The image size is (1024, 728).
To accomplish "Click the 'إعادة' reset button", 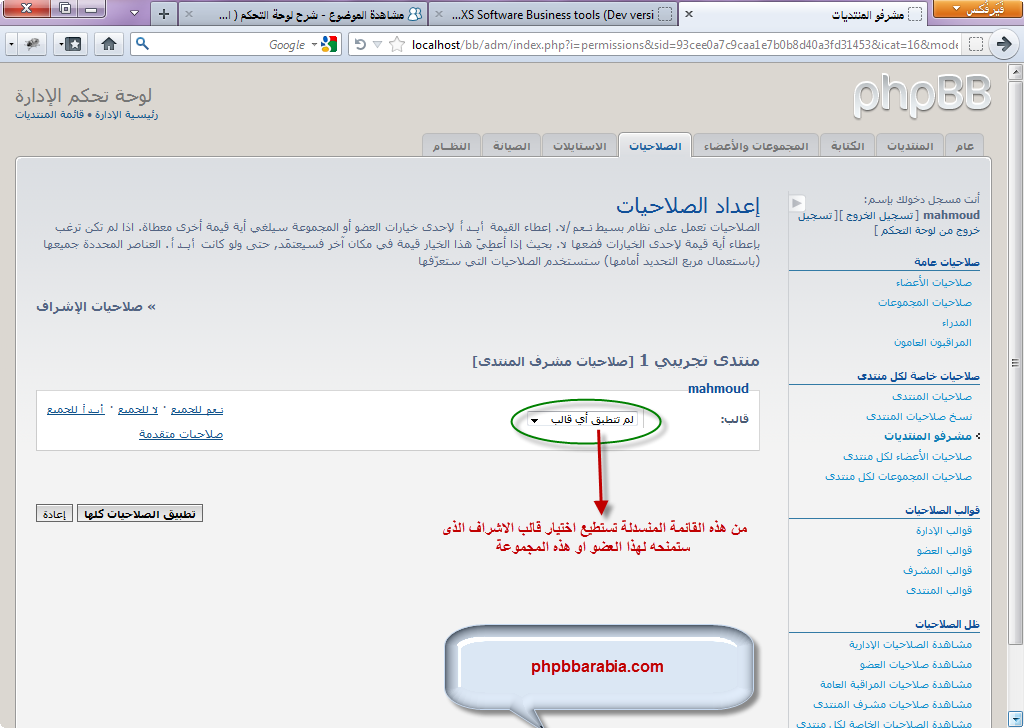I will [54, 514].
